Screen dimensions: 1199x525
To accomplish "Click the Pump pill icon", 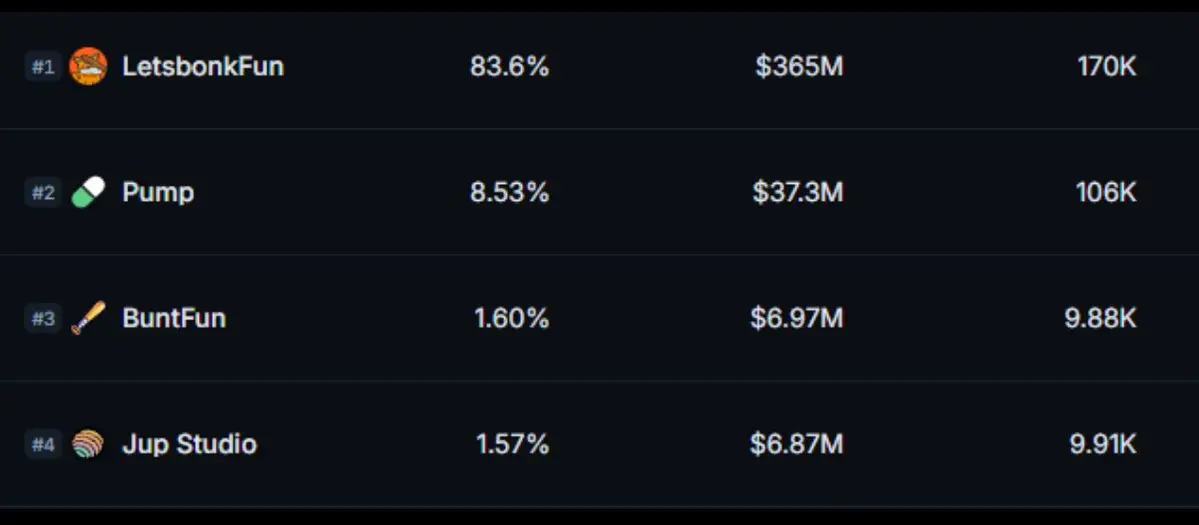I will tap(88, 192).
